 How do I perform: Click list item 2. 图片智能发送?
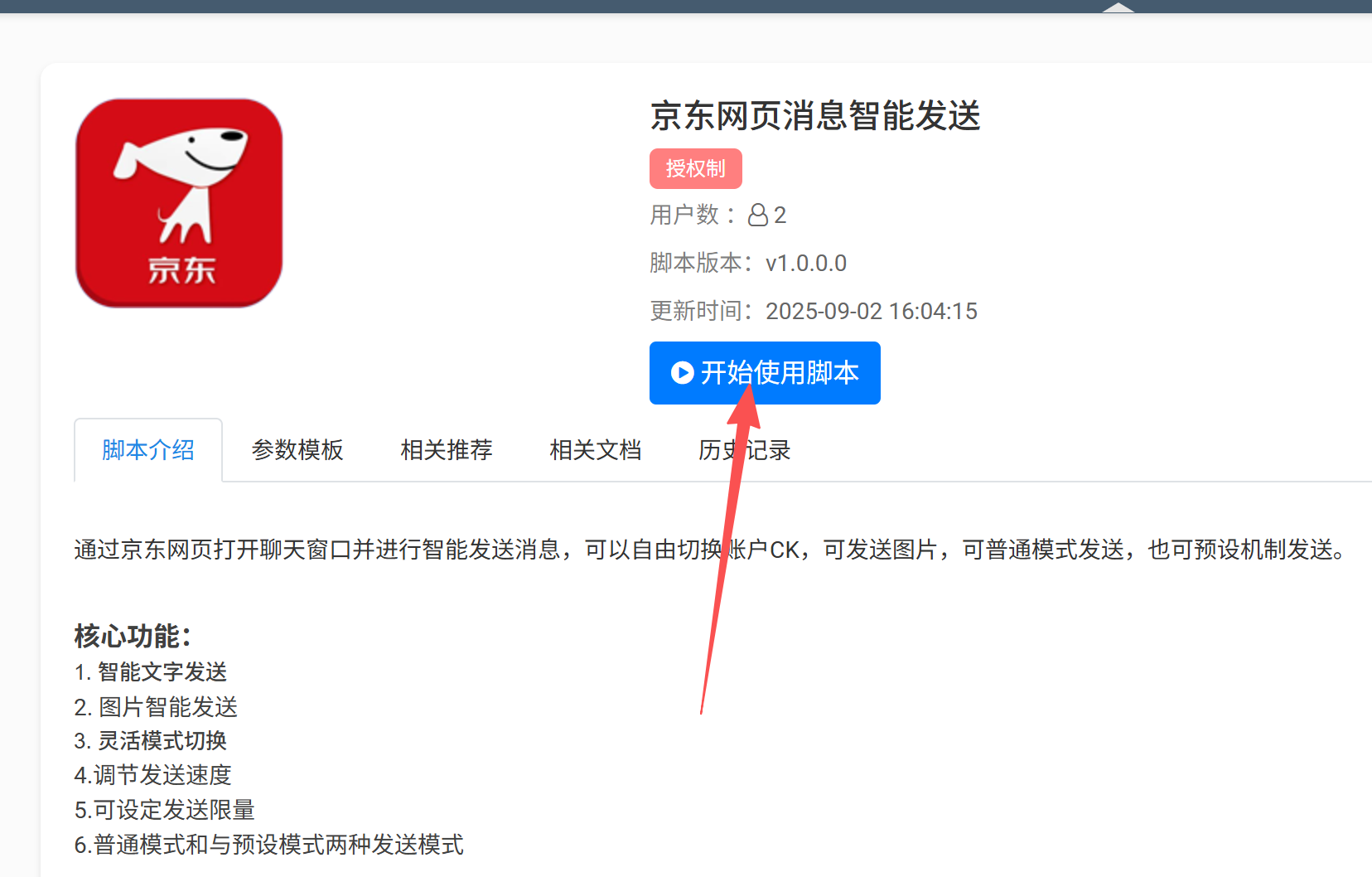156,707
